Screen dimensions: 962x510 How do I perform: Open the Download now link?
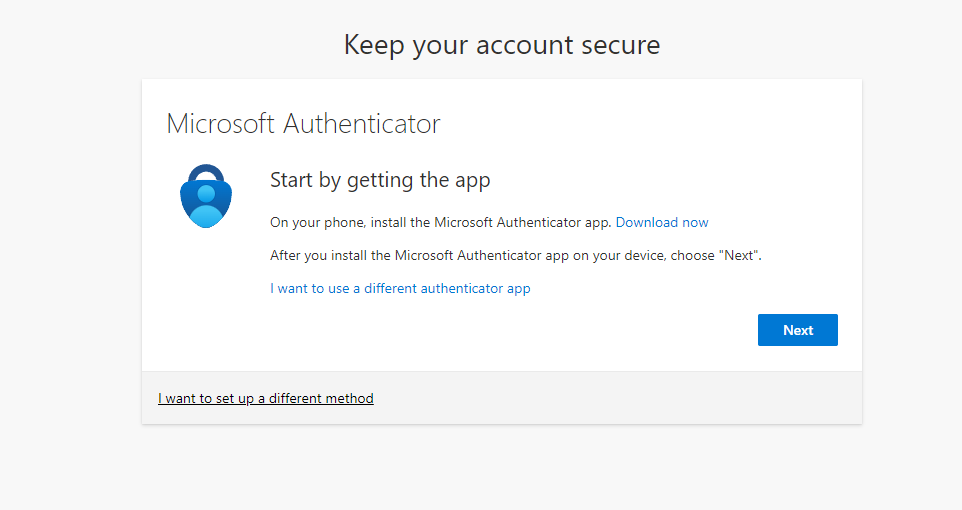click(x=662, y=222)
